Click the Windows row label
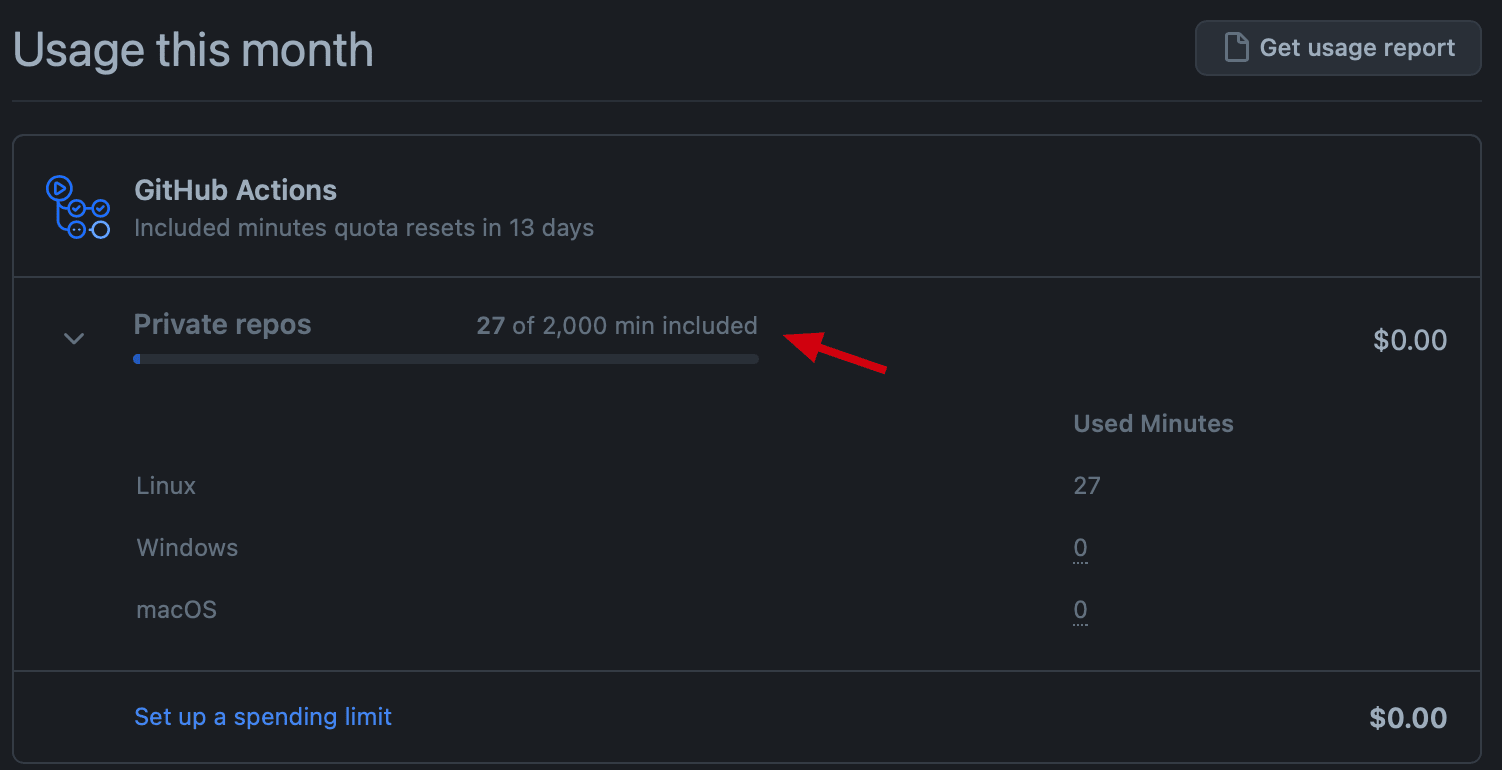 pos(187,548)
